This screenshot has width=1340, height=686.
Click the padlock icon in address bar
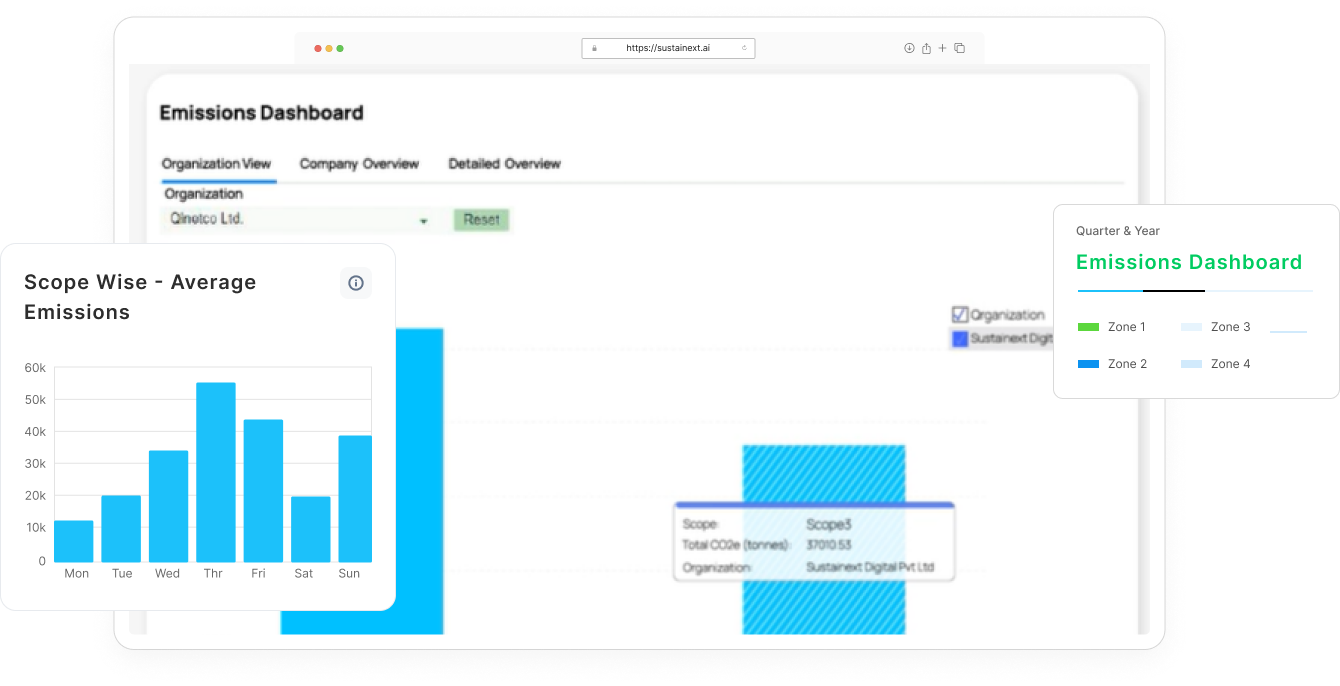(x=594, y=48)
